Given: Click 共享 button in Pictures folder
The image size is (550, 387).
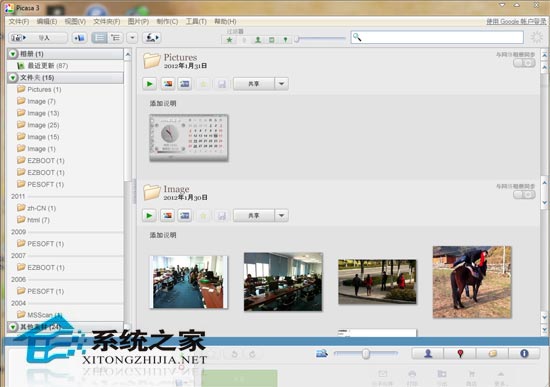Looking at the screenshot, I should [x=254, y=84].
